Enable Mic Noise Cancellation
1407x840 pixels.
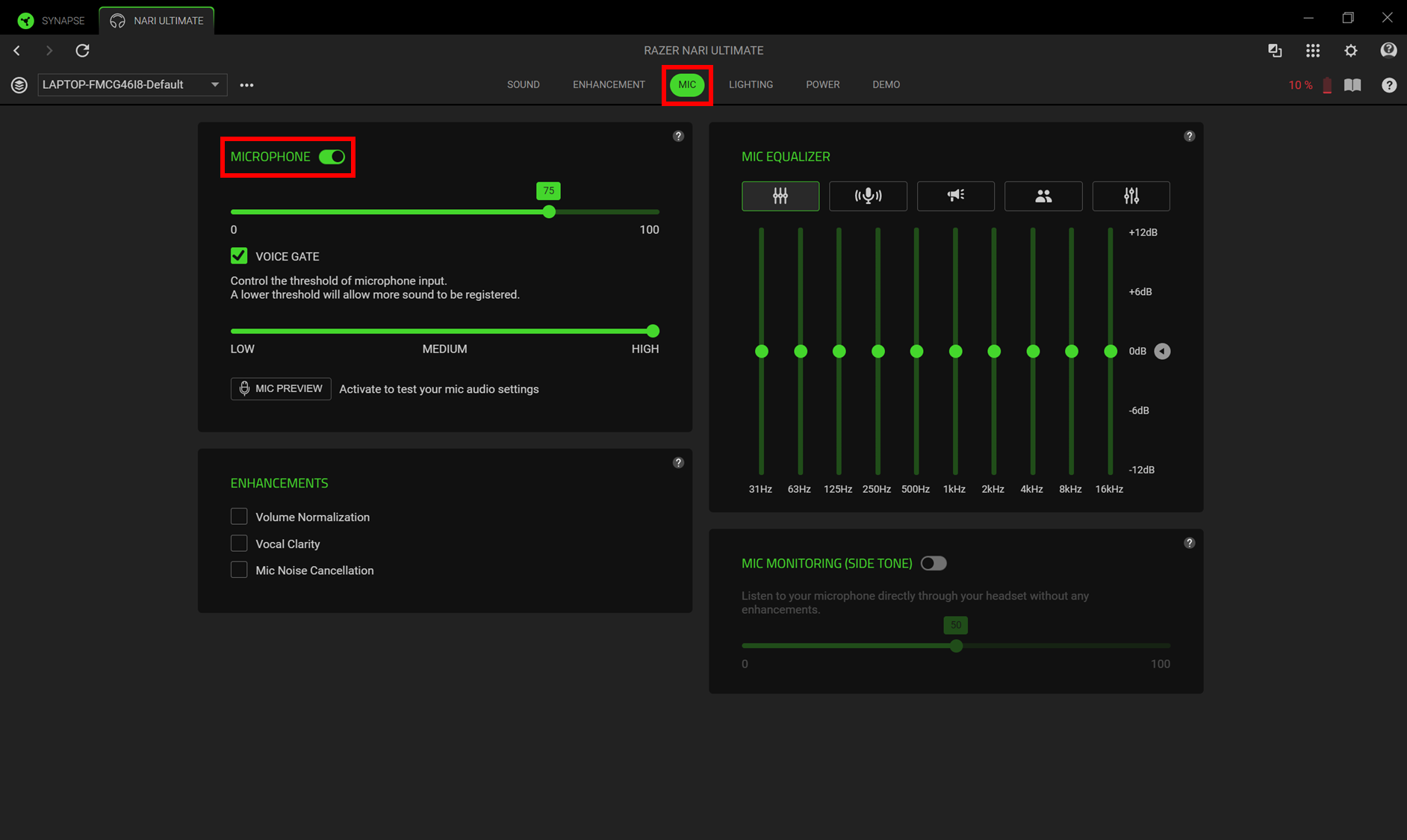point(239,569)
